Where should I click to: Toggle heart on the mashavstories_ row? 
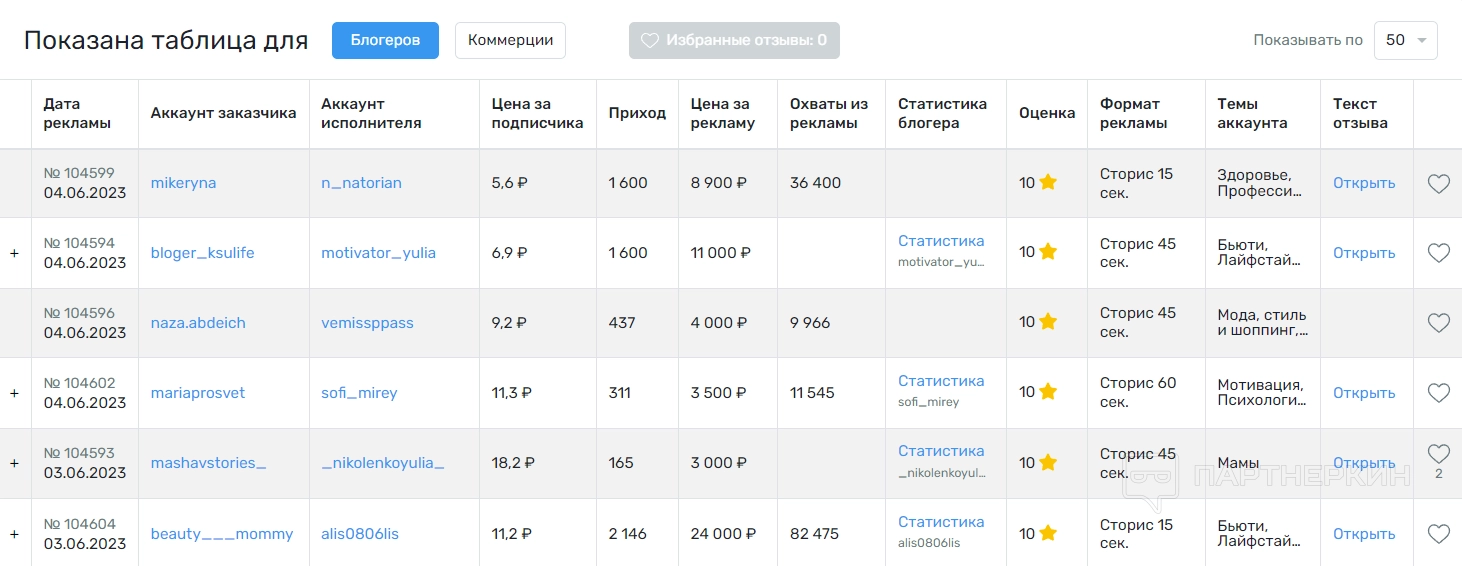[x=1438, y=454]
